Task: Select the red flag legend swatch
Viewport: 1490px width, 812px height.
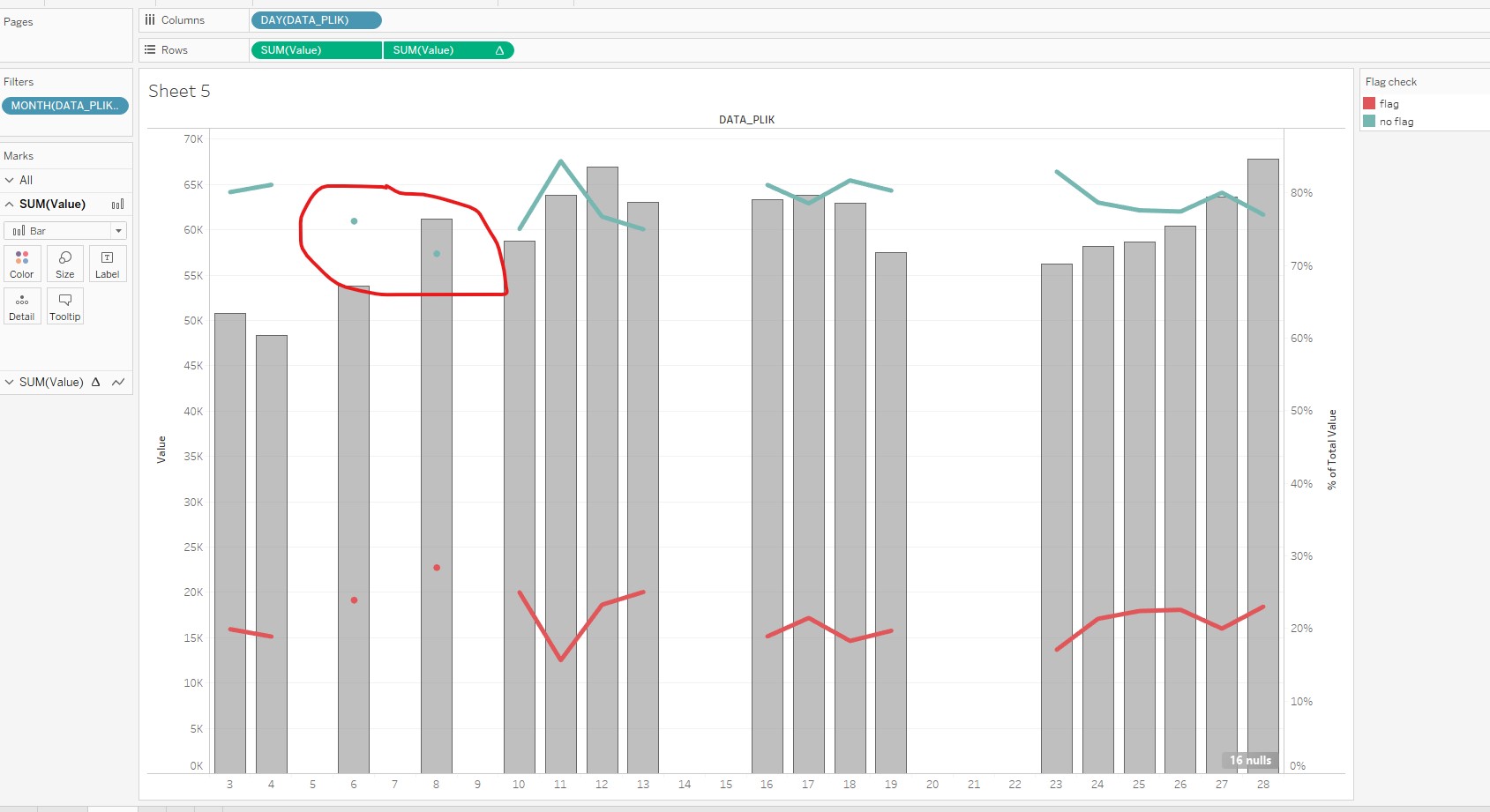Action: pyautogui.click(x=1369, y=104)
